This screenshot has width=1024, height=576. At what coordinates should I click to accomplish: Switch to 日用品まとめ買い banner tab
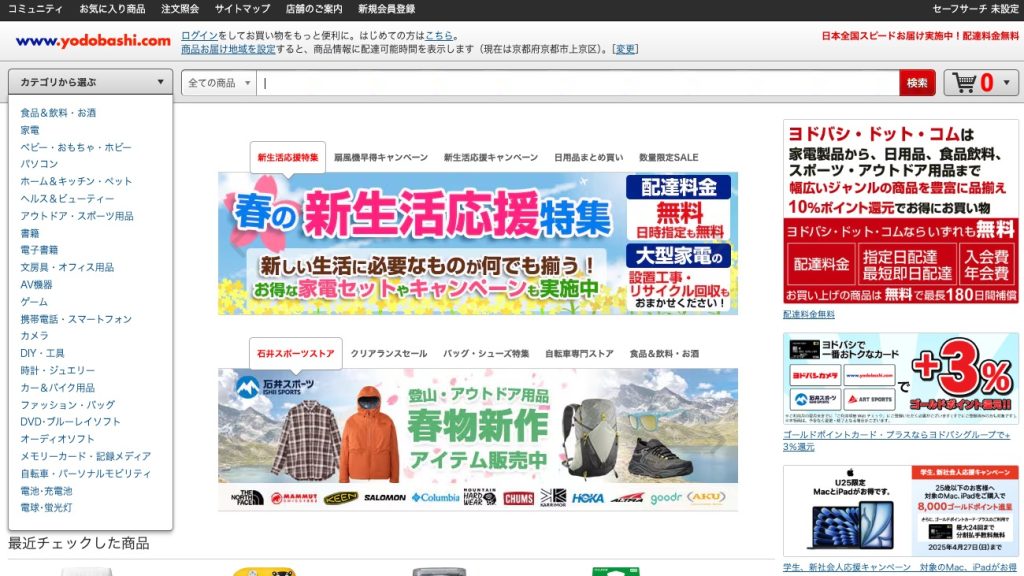pos(588,157)
